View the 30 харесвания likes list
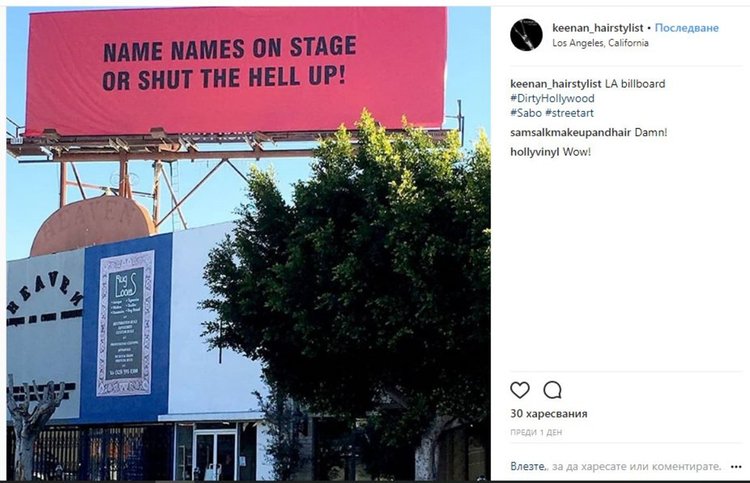The image size is (750, 483). [x=548, y=413]
